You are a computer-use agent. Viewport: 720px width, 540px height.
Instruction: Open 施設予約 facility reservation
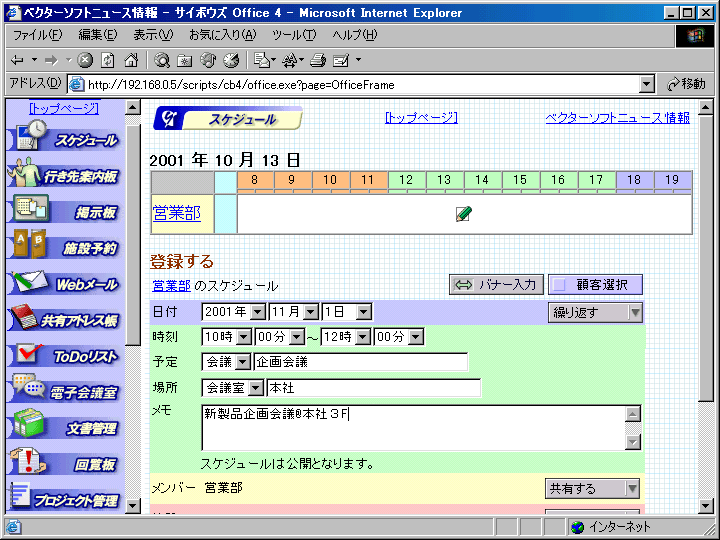[64, 245]
